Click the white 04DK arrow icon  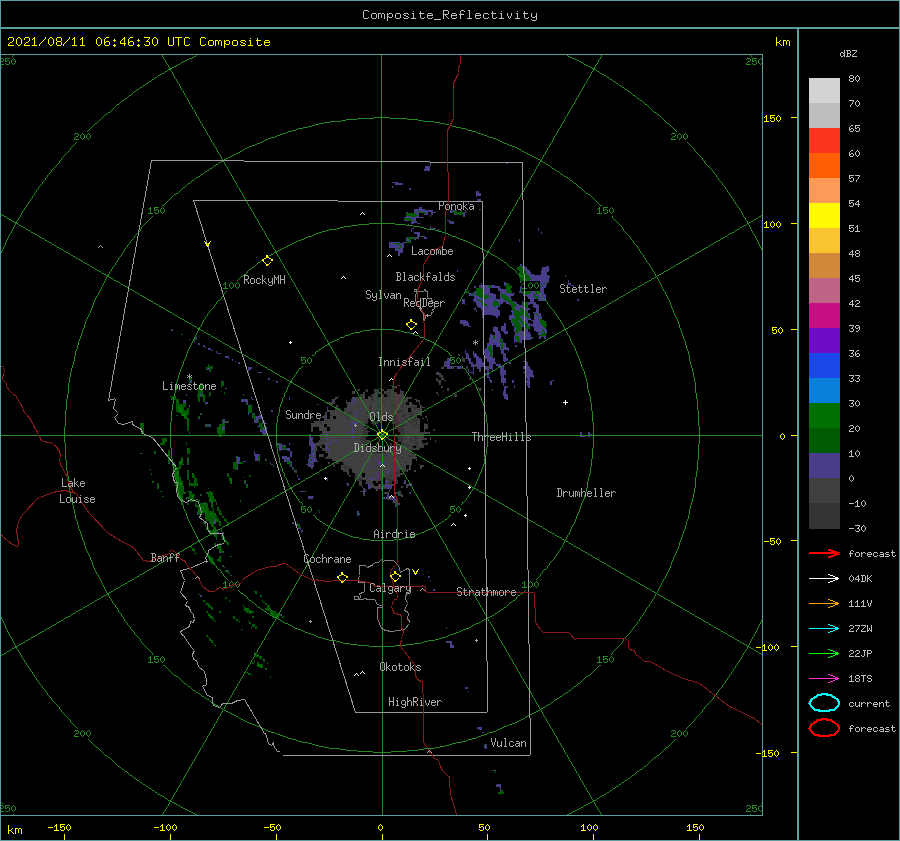pos(824,578)
